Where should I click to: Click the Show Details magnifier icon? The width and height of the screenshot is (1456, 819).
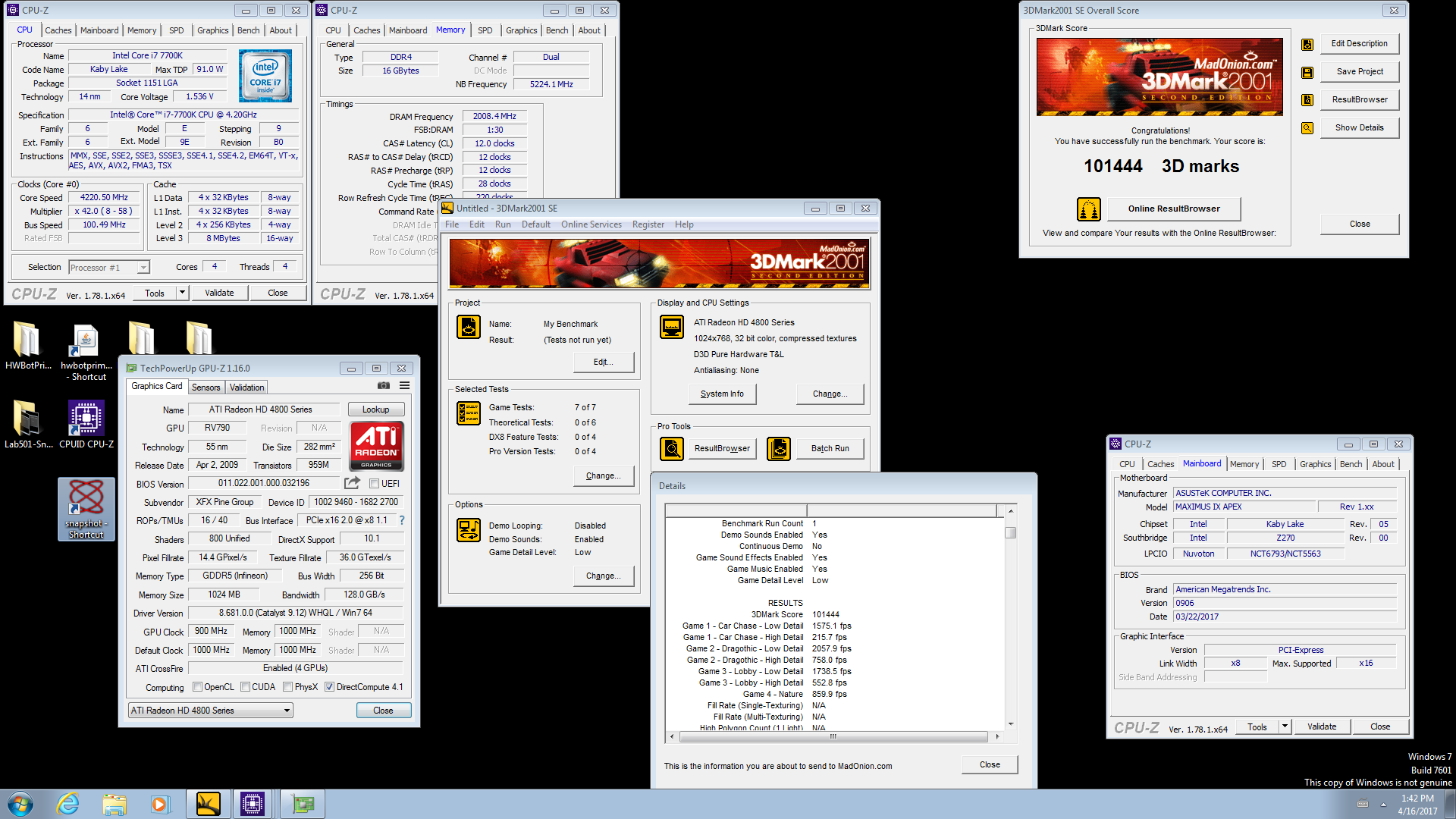click(1307, 128)
